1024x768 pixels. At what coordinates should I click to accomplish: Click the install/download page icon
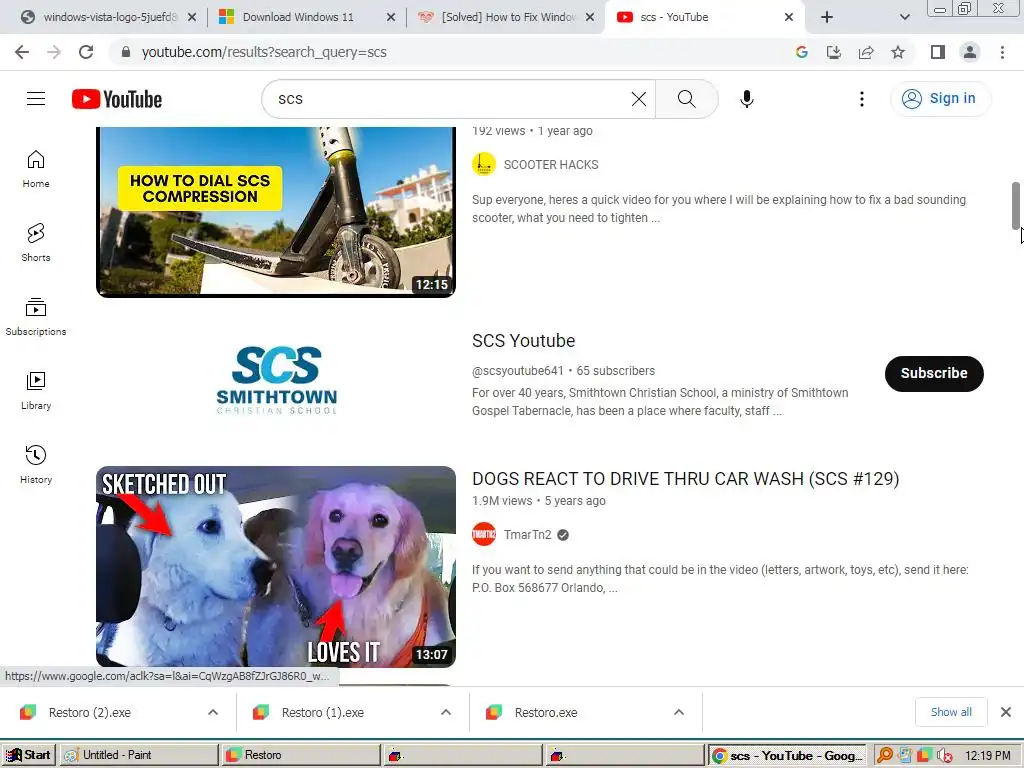tap(834, 52)
